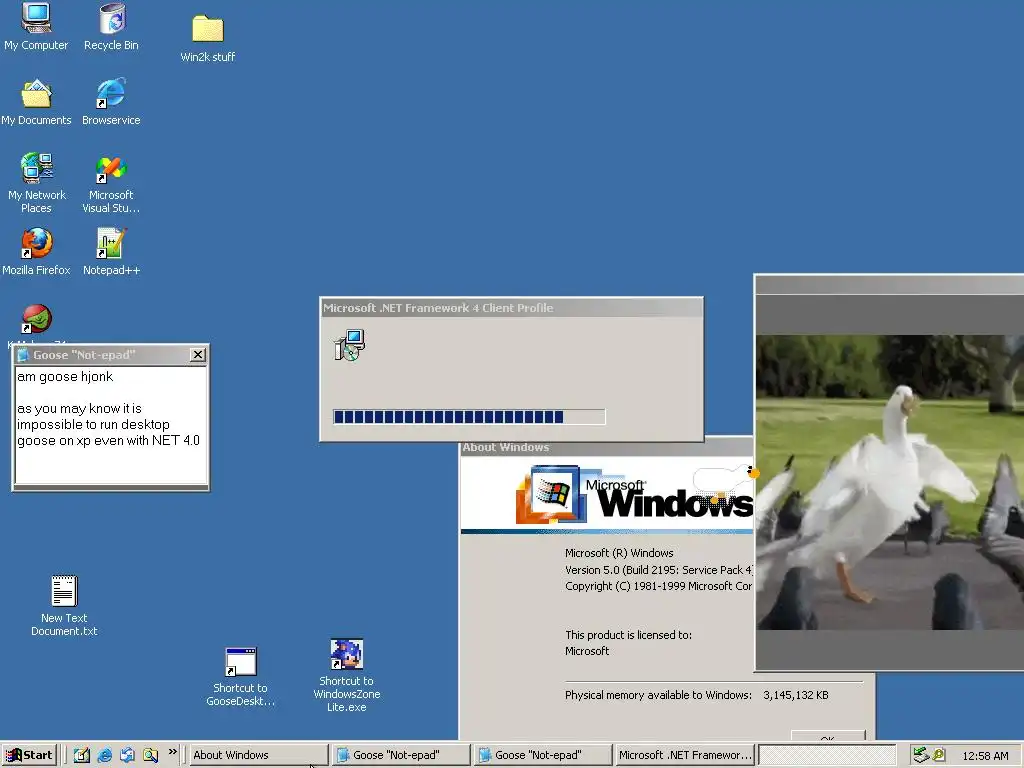The image size is (1024, 768).
Task: Click "Version 5.0 (Build 2195: Service Pack 4)" text
Action: 659,569
